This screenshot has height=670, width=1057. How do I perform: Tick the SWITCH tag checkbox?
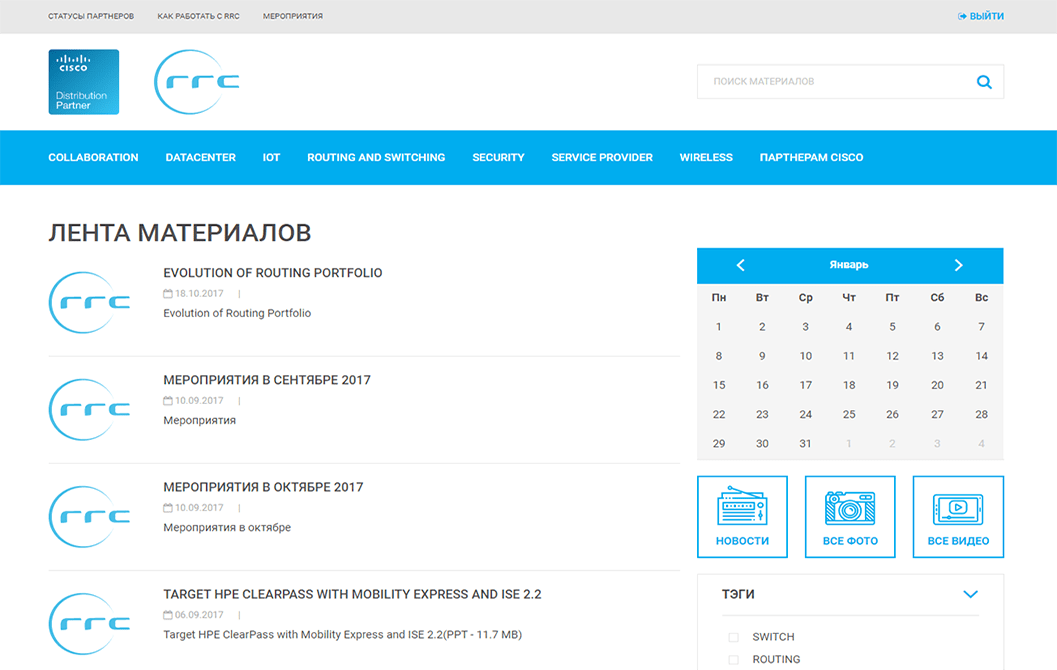tap(733, 637)
